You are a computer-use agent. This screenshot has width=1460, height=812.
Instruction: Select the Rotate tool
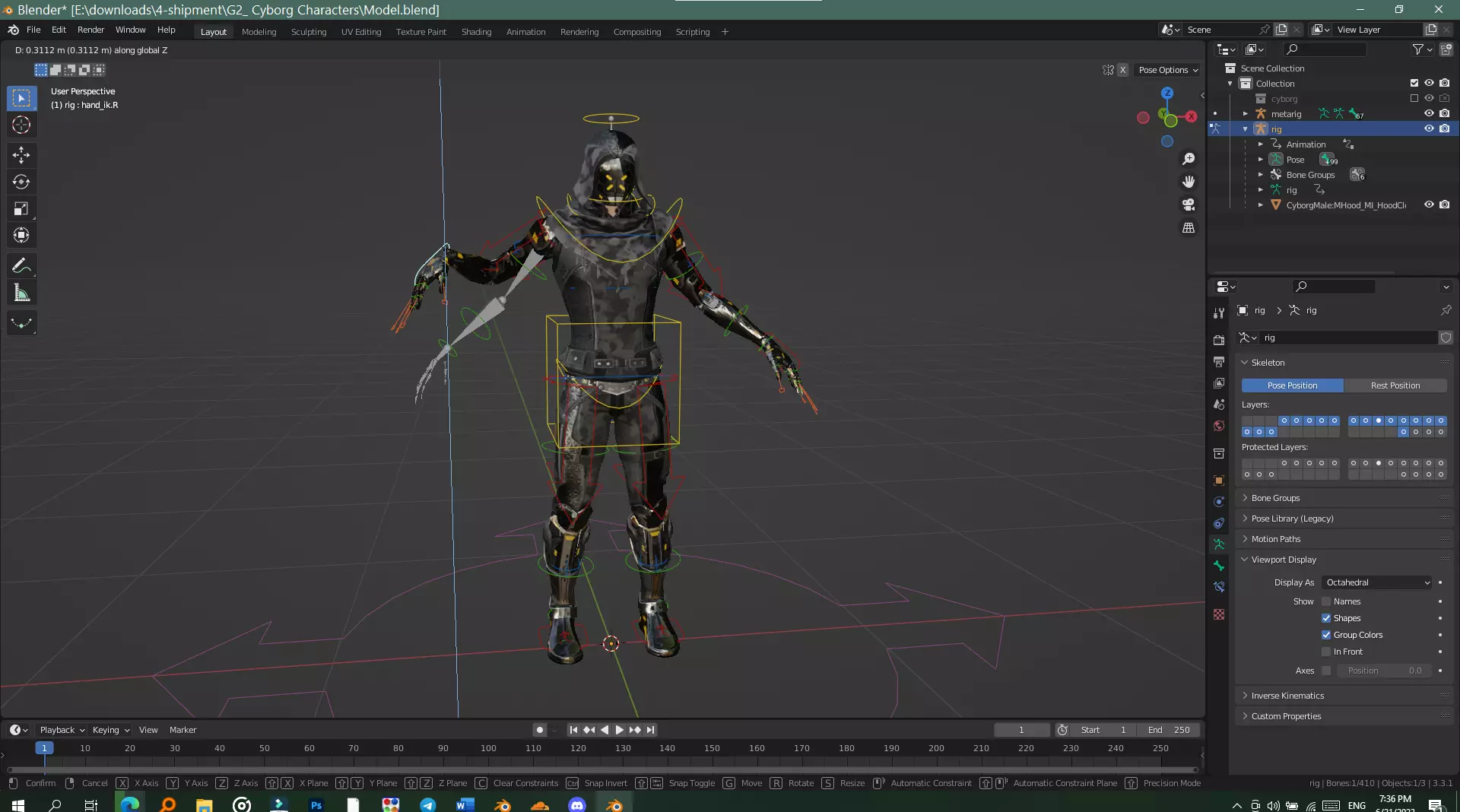21,182
